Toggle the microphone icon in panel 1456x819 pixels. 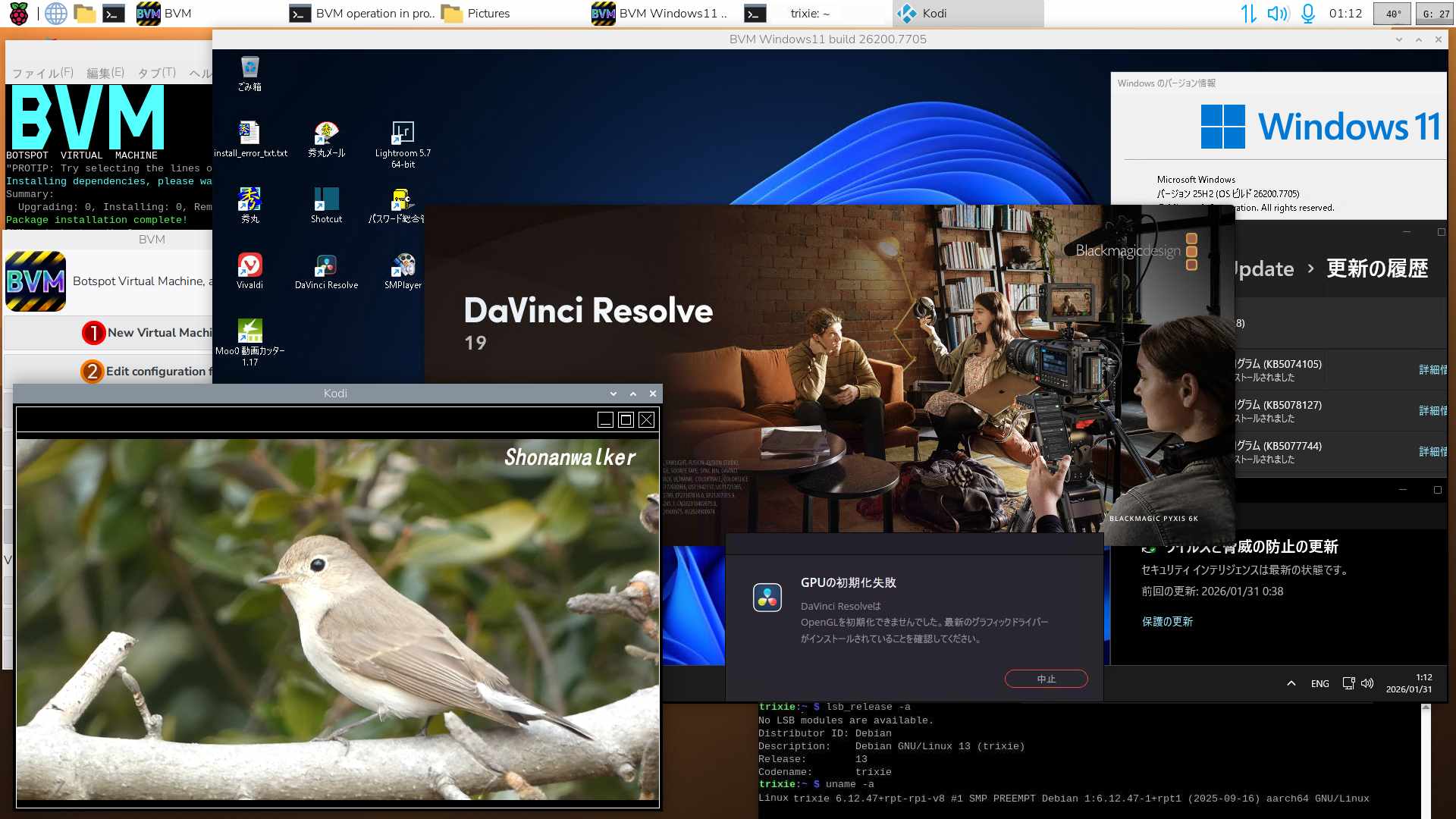point(1308,13)
